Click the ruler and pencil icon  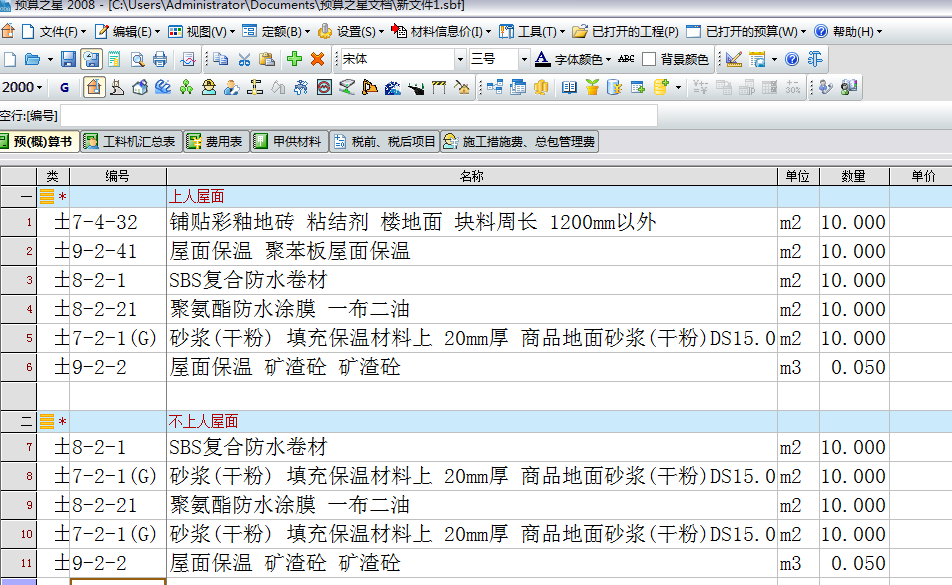point(734,59)
